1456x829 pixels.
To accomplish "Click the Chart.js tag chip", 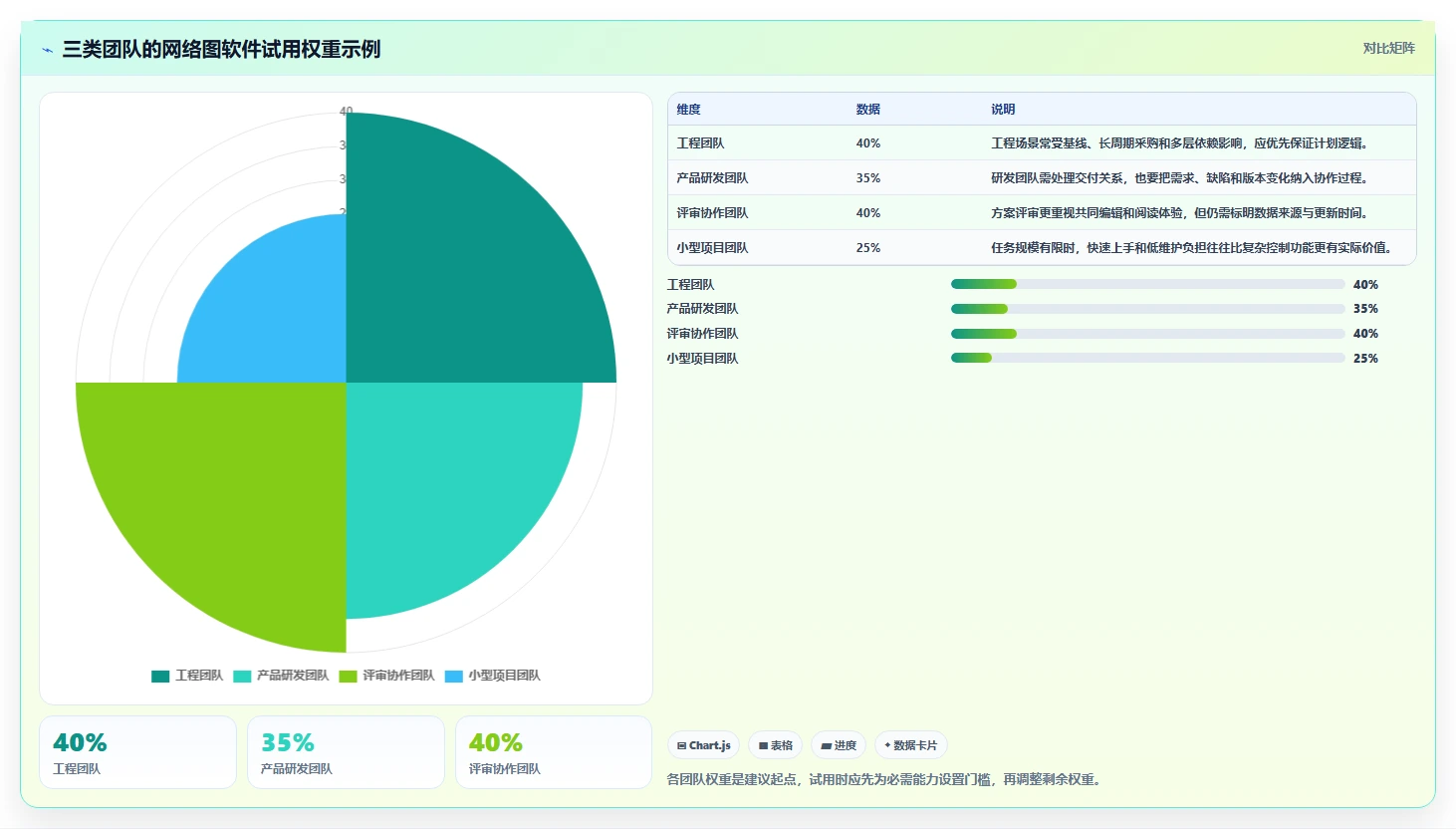I will pos(703,745).
